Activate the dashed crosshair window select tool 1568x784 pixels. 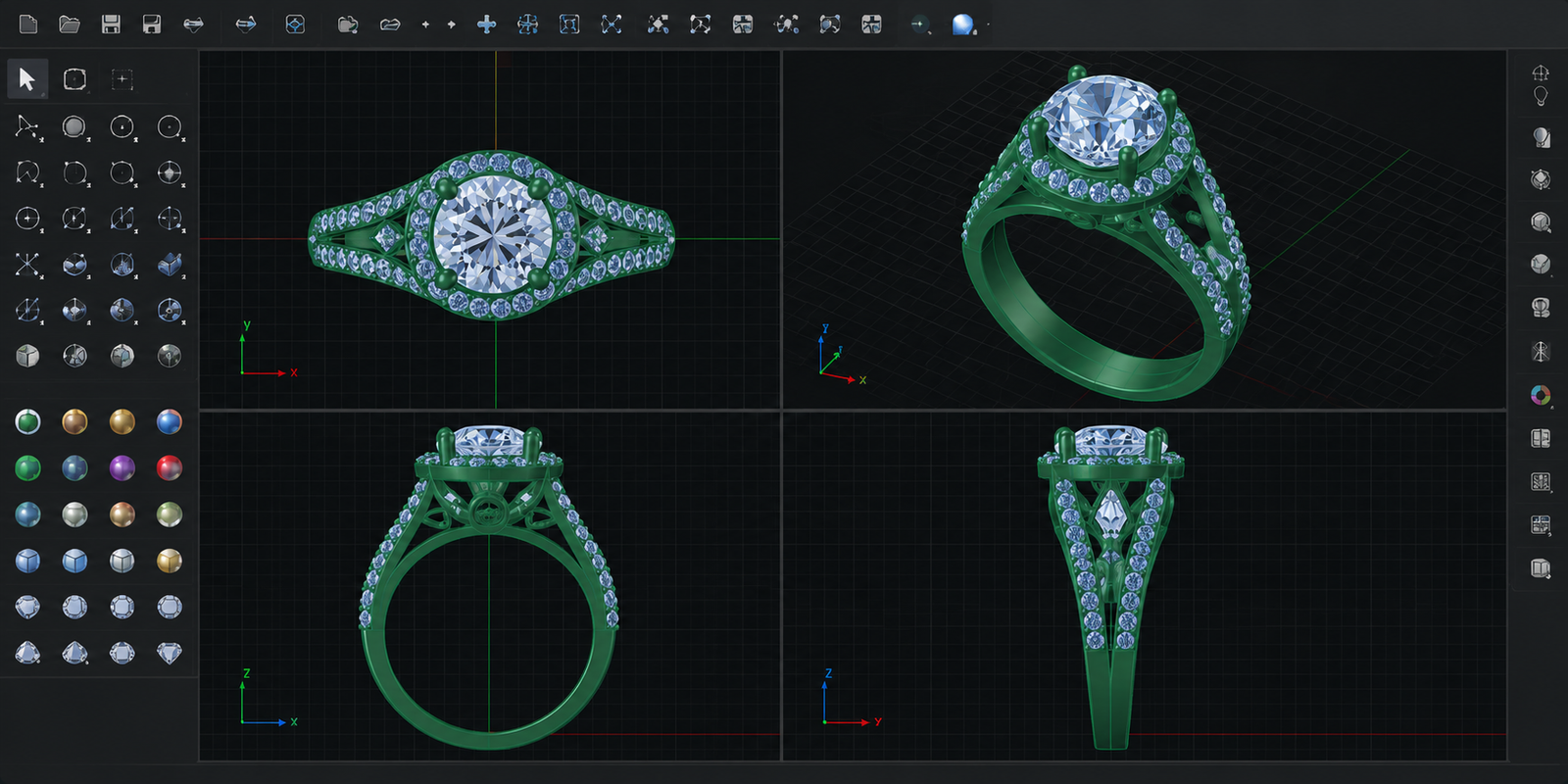click(x=122, y=79)
